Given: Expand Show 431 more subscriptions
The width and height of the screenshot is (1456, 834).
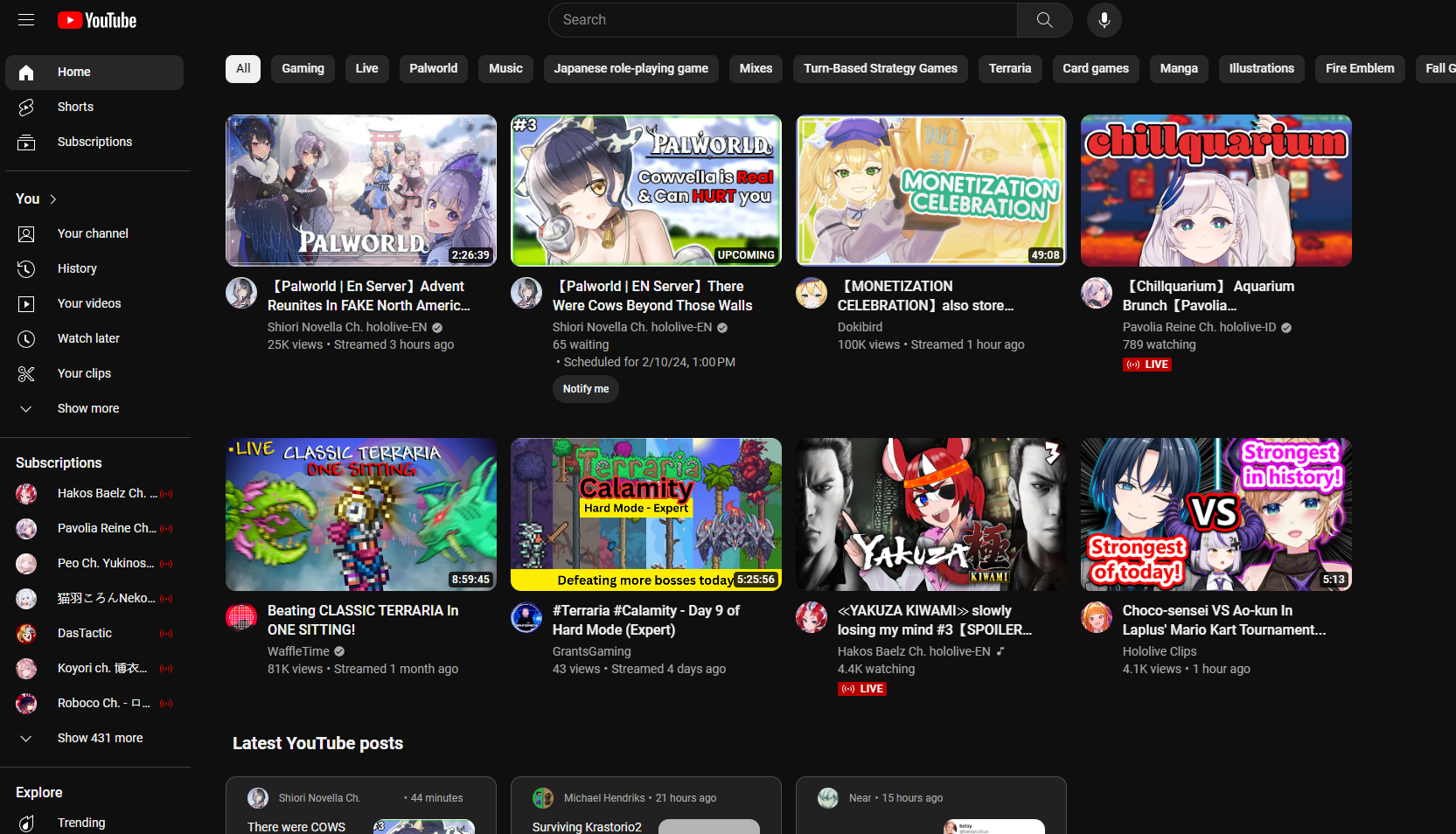Looking at the screenshot, I should click(100, 738).
